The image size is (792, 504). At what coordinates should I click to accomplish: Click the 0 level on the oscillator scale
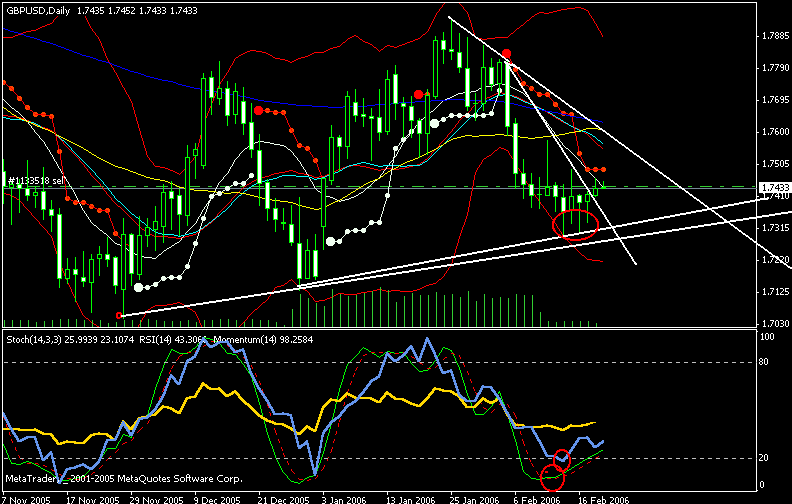pyautogui.click(x=762, y=485)
